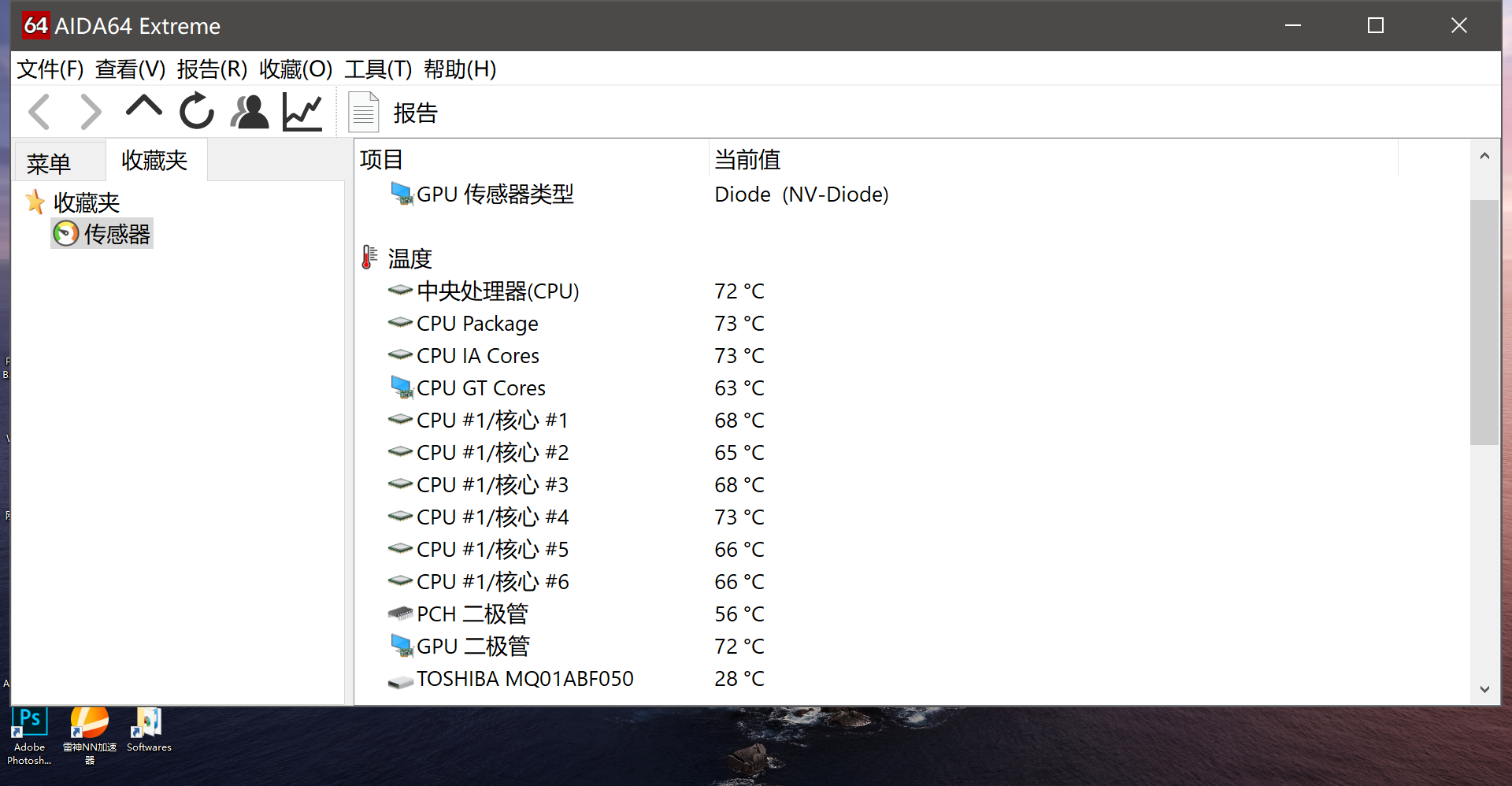Open the graph chart tool
This screenshot has height=786, width=1512.
302,112
